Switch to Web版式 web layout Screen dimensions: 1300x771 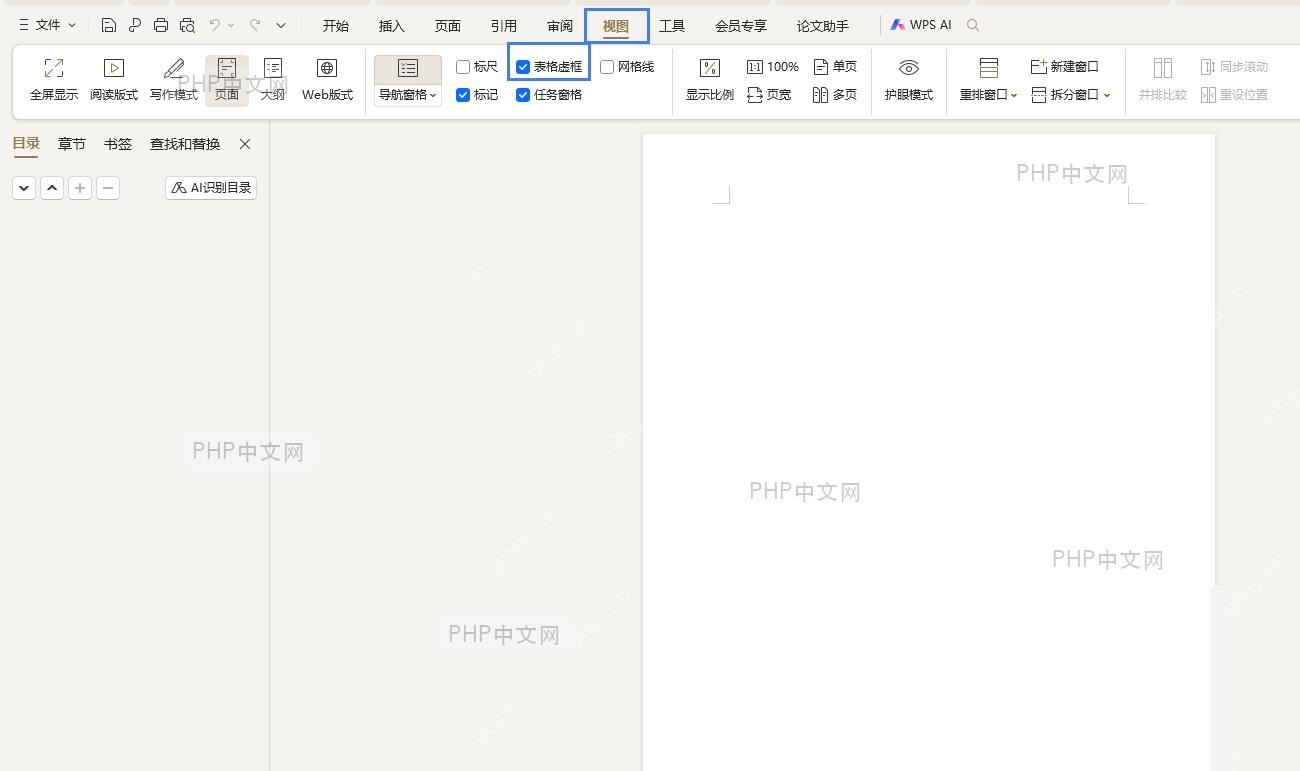[327, 80]
